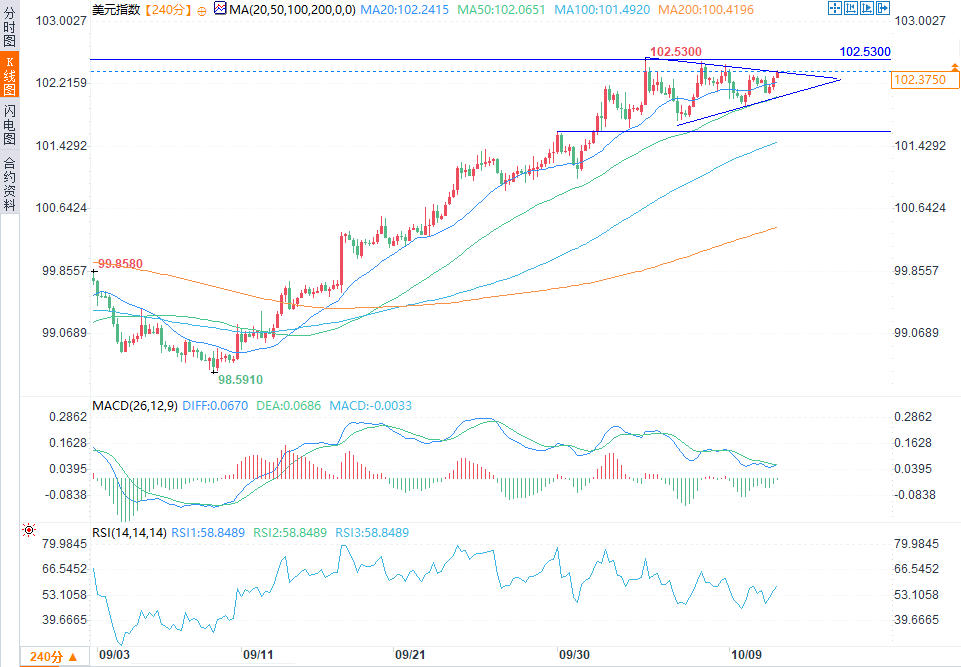Image resolution: width=961 pixels, height=667 pixels.
Task: Switch to the 闪电图 side tab
Action: coord(9,124)
